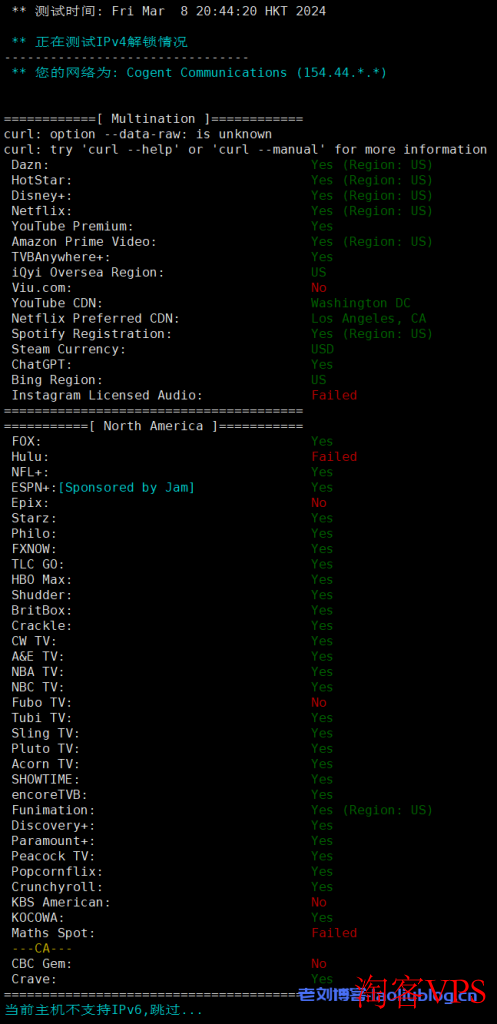Click the Maths Spot Failed status
The image size is (497, 1024).
point(334,933)
